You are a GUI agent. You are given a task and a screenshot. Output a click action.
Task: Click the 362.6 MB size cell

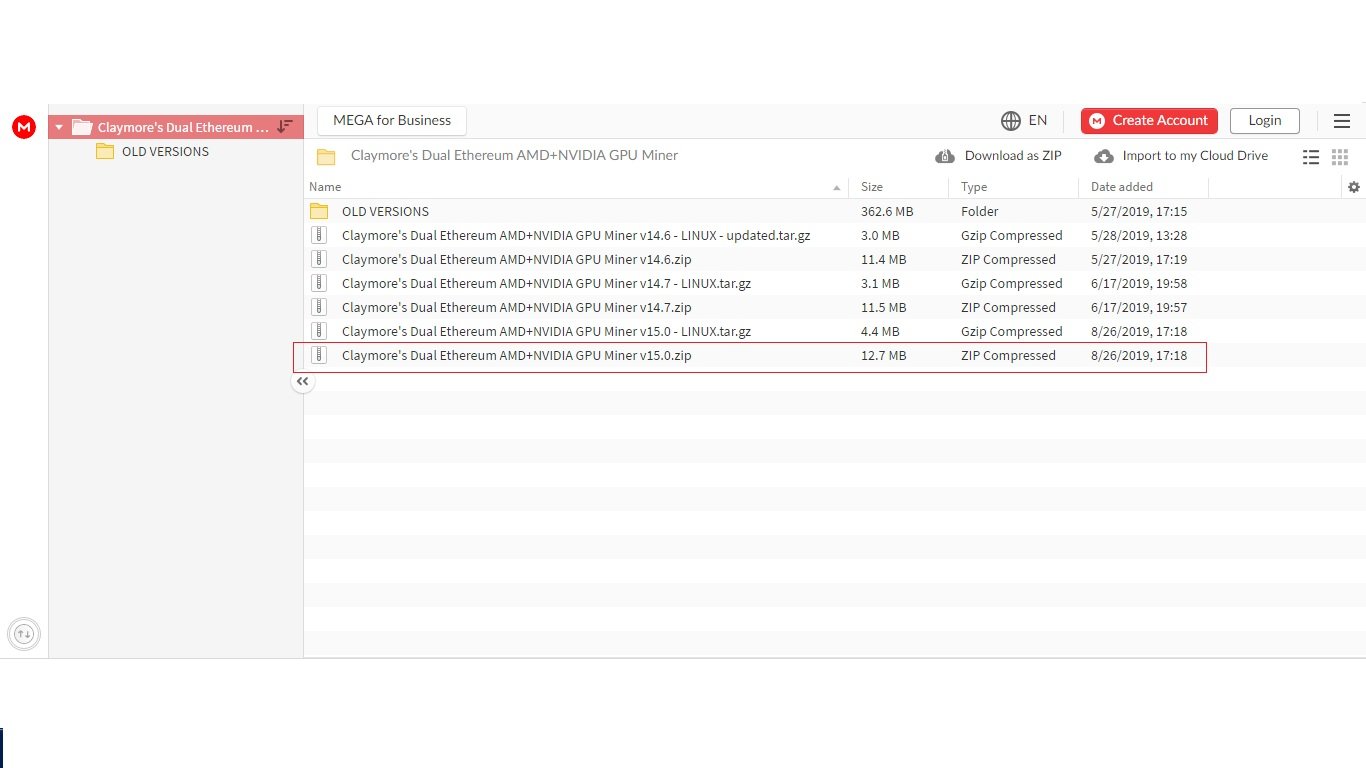887,211
